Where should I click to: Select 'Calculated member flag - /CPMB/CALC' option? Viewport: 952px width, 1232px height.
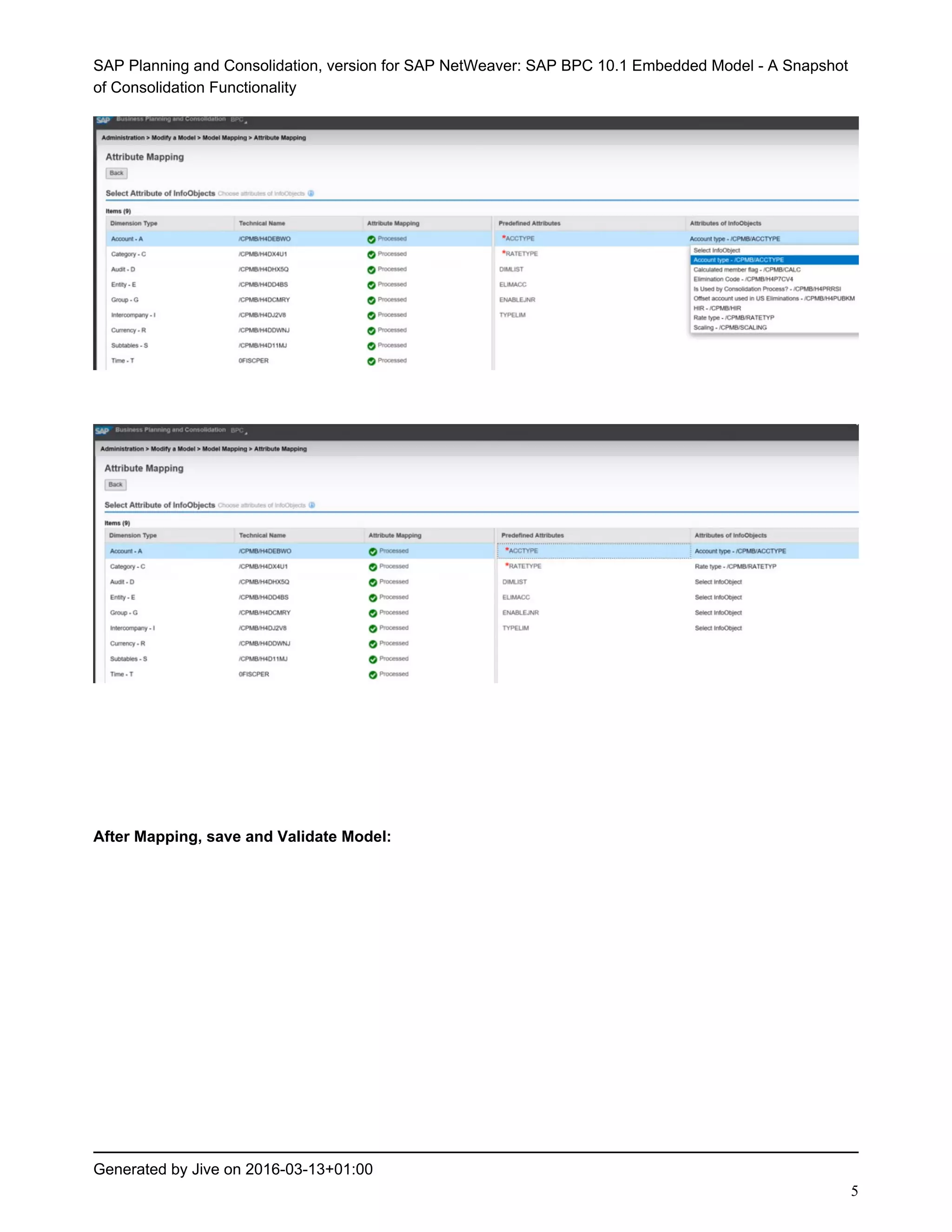pos(747,270)
